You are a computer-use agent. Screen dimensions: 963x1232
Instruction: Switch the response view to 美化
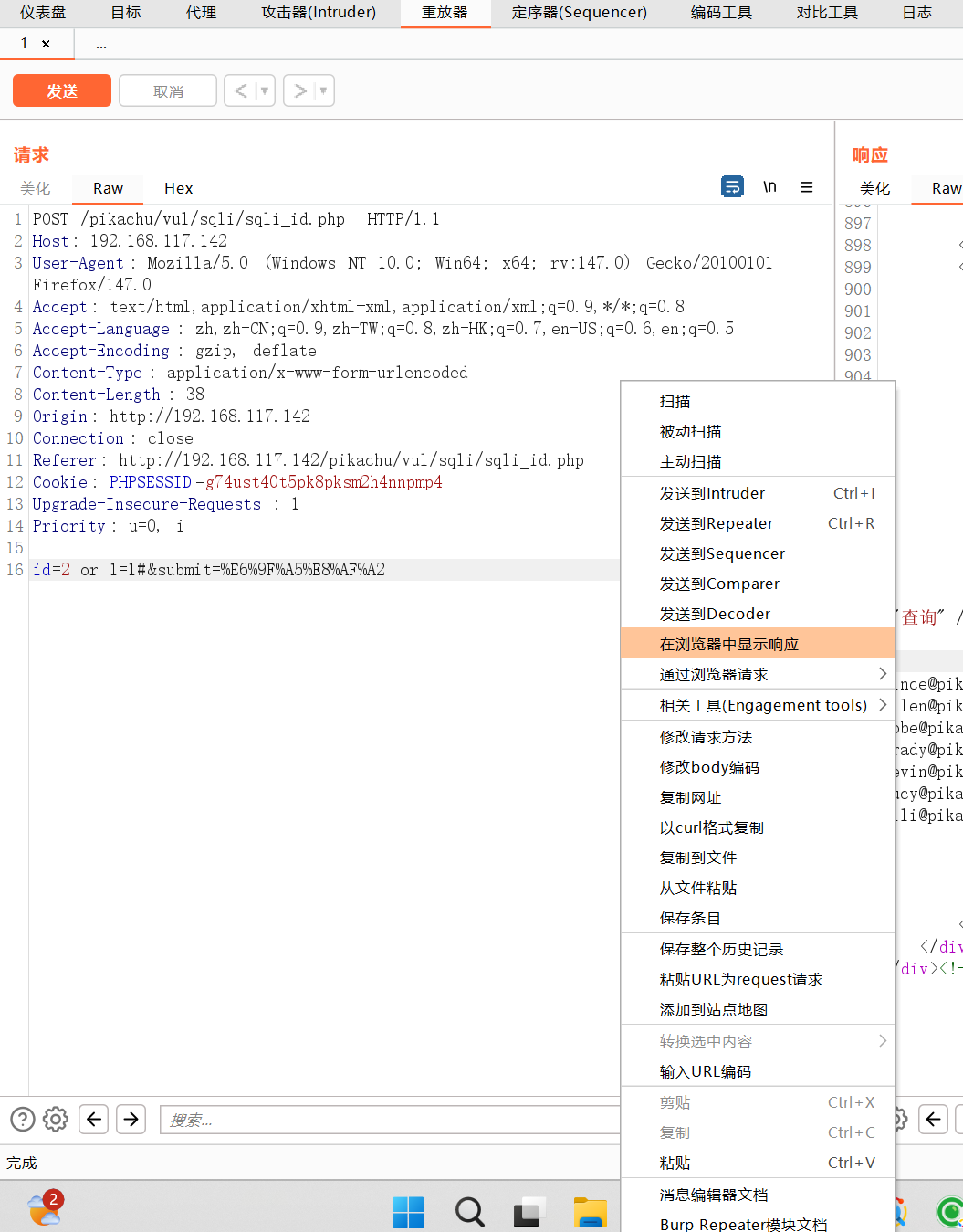[x=874, y=188]
